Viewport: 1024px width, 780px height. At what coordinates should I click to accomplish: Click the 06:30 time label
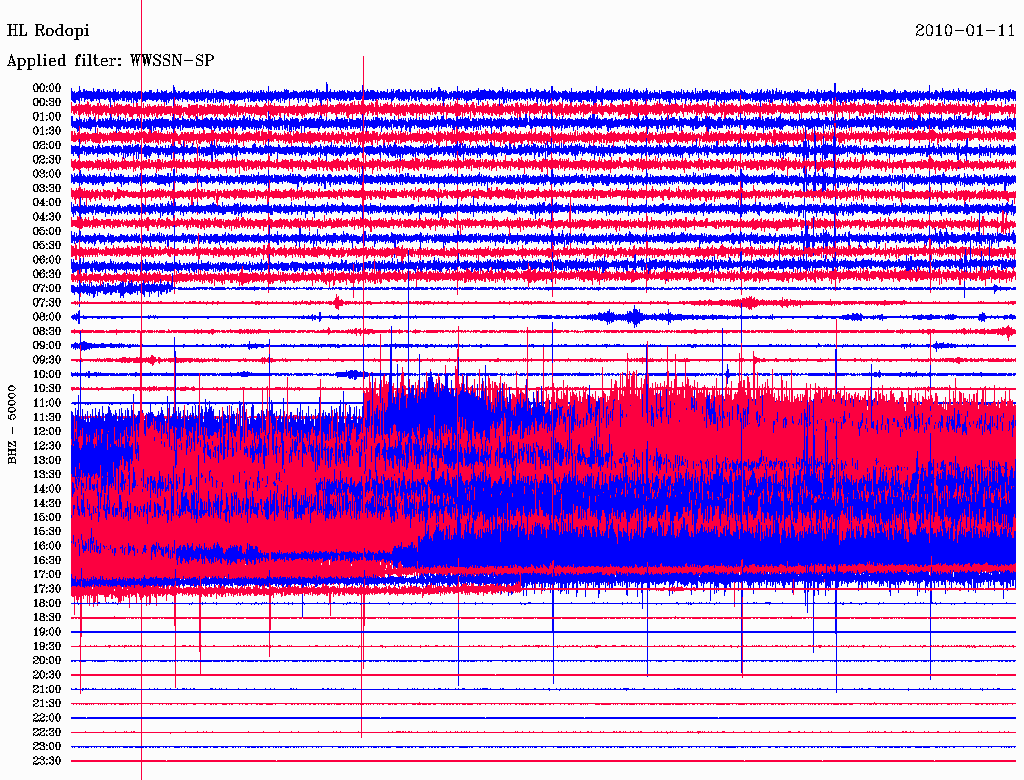47,274
